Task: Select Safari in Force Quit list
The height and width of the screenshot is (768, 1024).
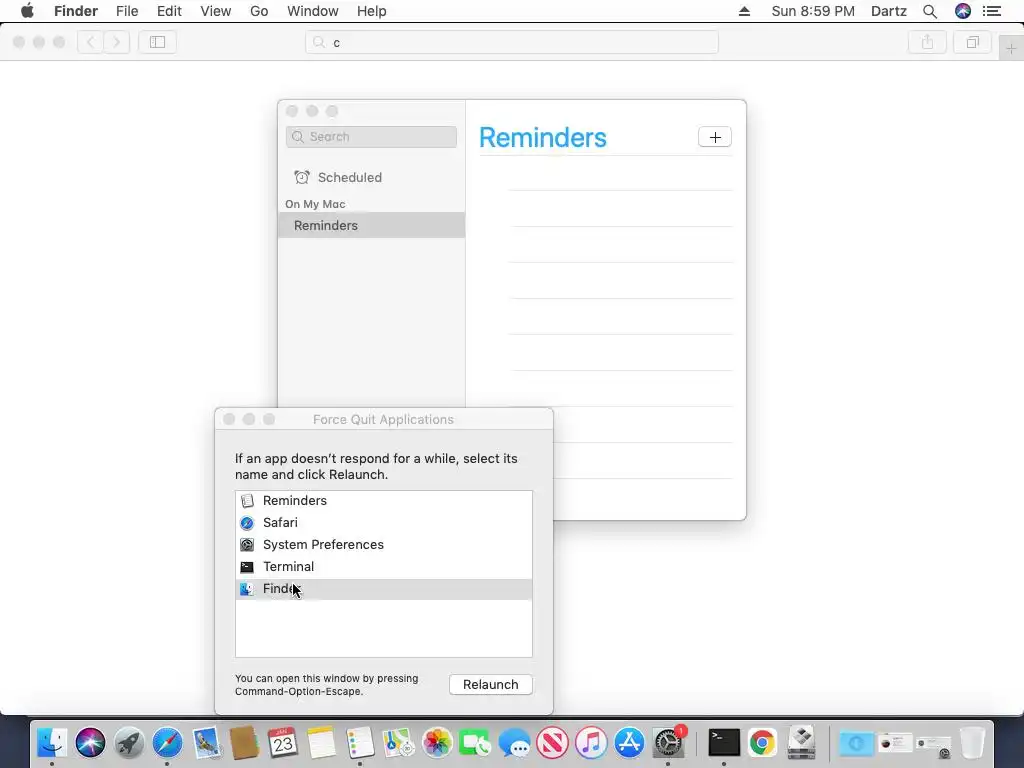Action: (384, 522)
